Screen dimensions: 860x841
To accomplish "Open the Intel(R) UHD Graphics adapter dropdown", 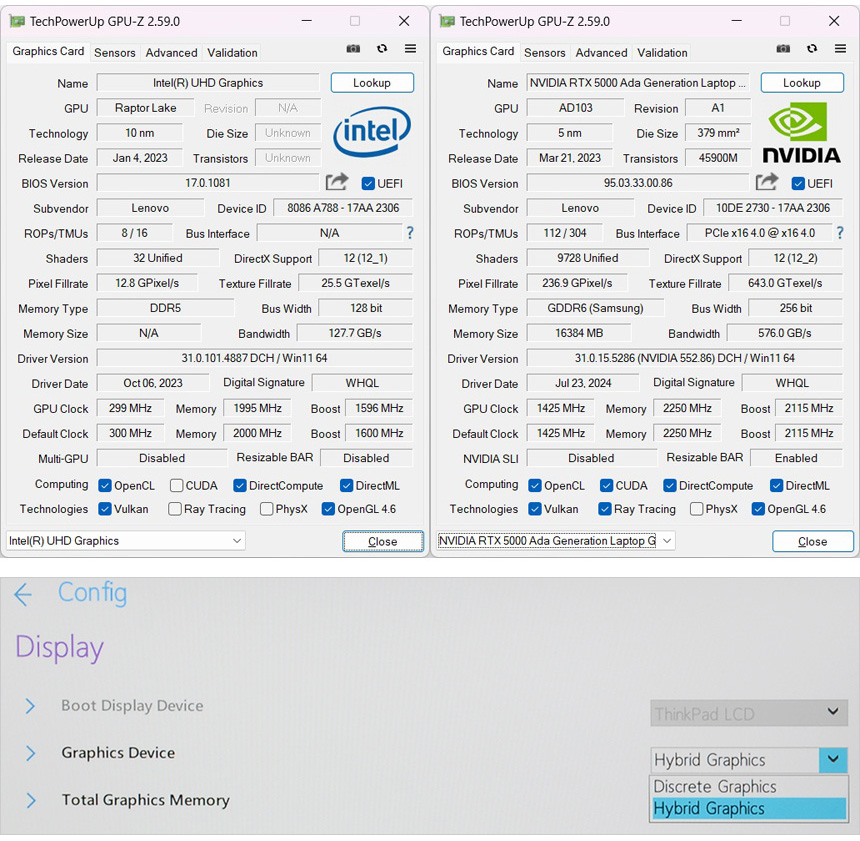I will [126, 541].
